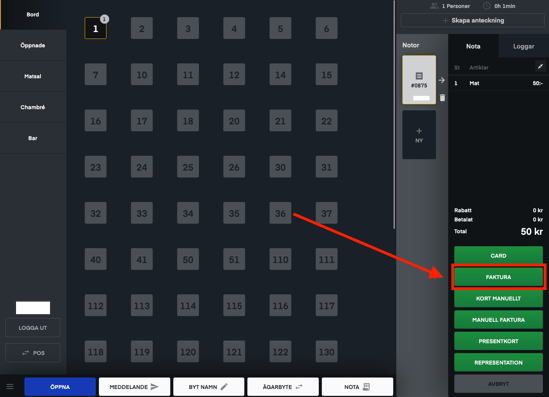Open the Bar section in the sidebar
The height and width of the screenshot is (397, 549).
(x=33, y=138)
